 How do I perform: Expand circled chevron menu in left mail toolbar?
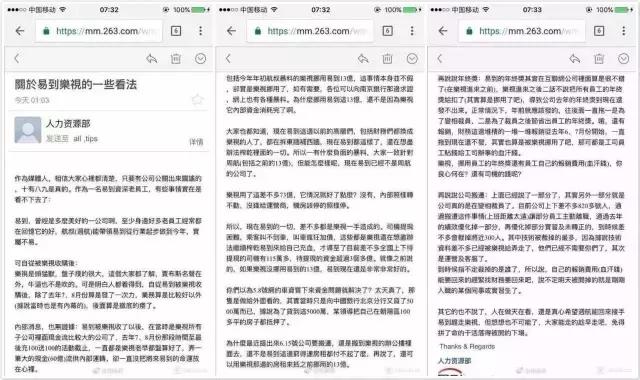point(200,59)
